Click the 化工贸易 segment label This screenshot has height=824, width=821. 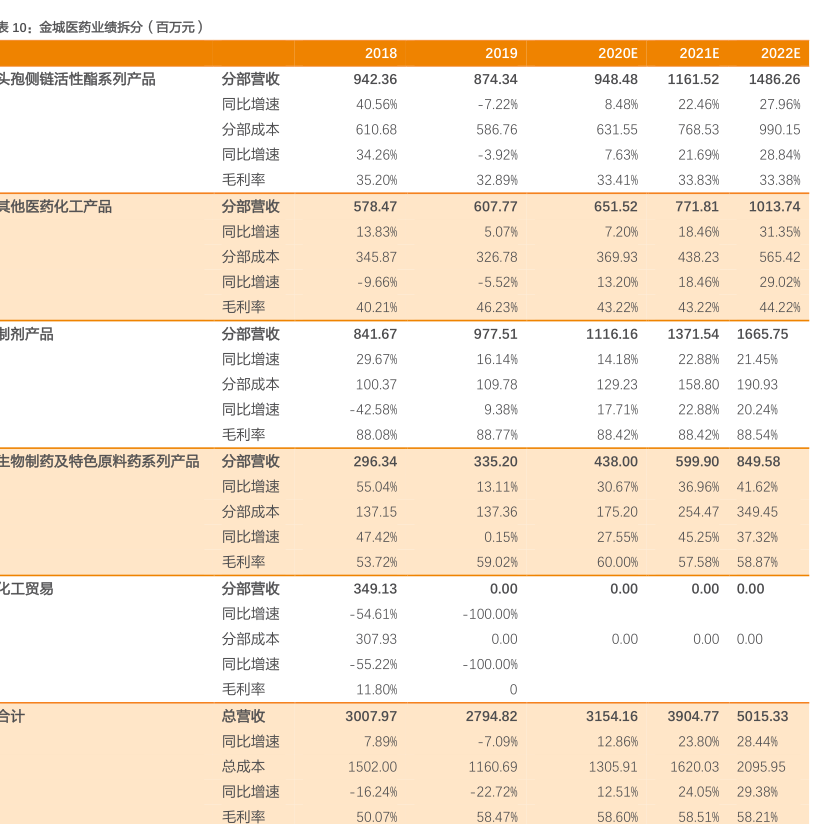pyautogui.click(x=27, y=589)
